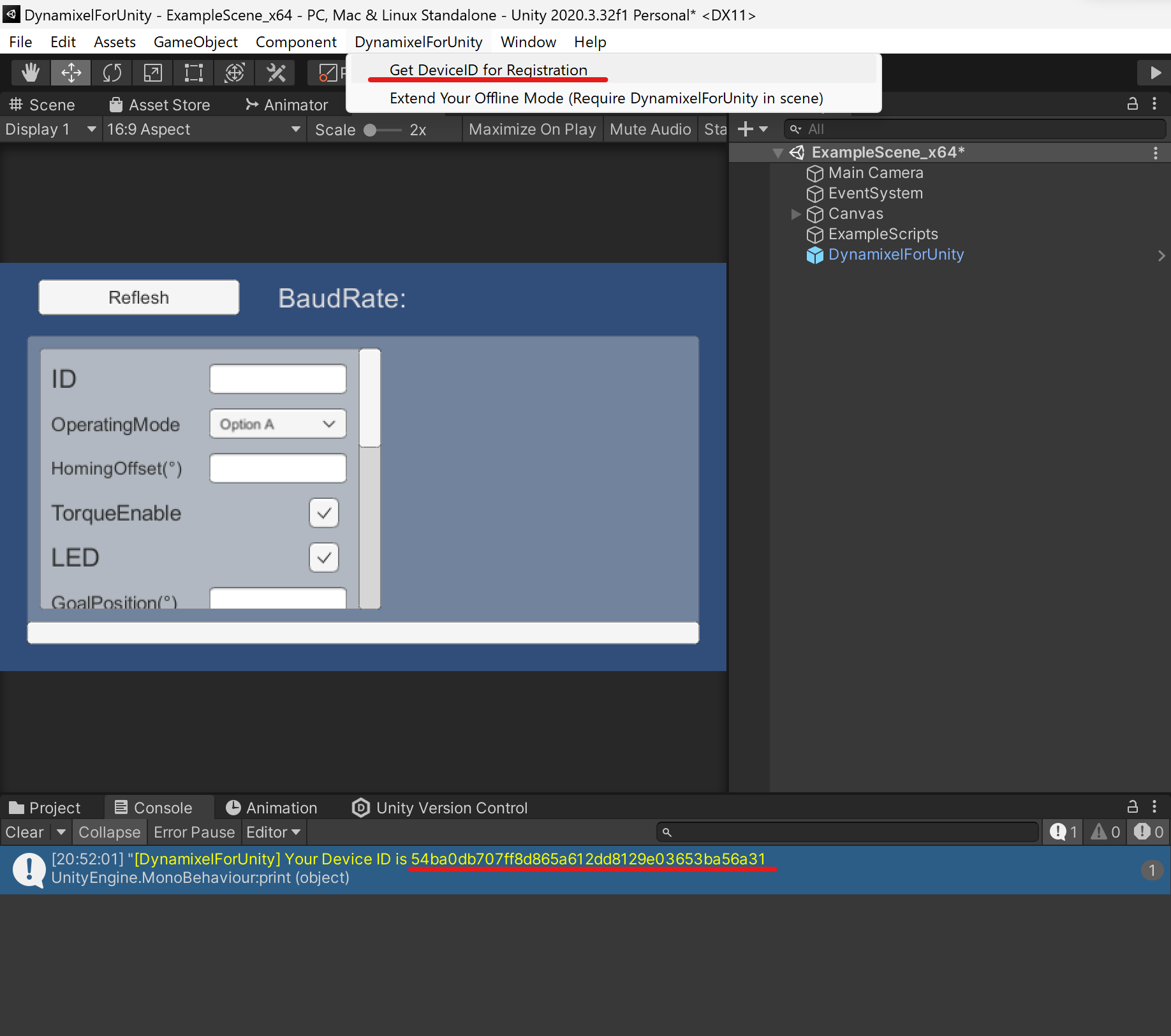Viewport: 1171px width, 1036px height.
Task: Focus the Console search field
Action: click(848, 832)
